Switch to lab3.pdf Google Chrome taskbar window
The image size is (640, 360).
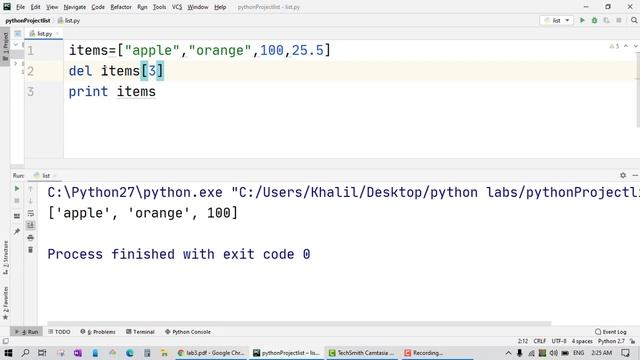pos(212,353)
